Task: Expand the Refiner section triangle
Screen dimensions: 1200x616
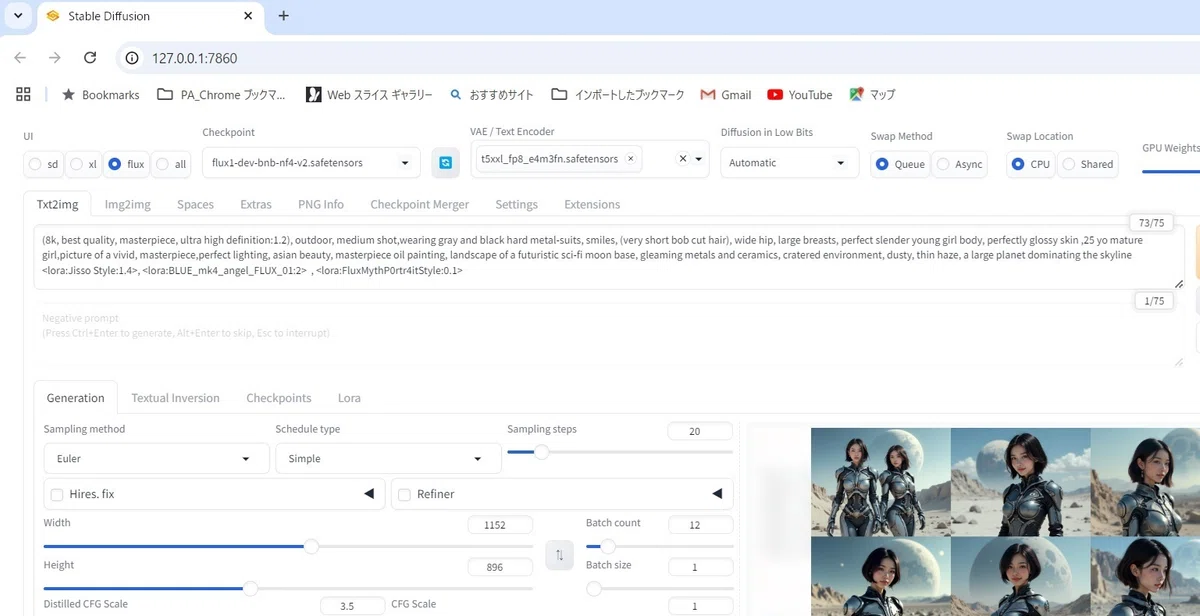Action: pos(716,494)
